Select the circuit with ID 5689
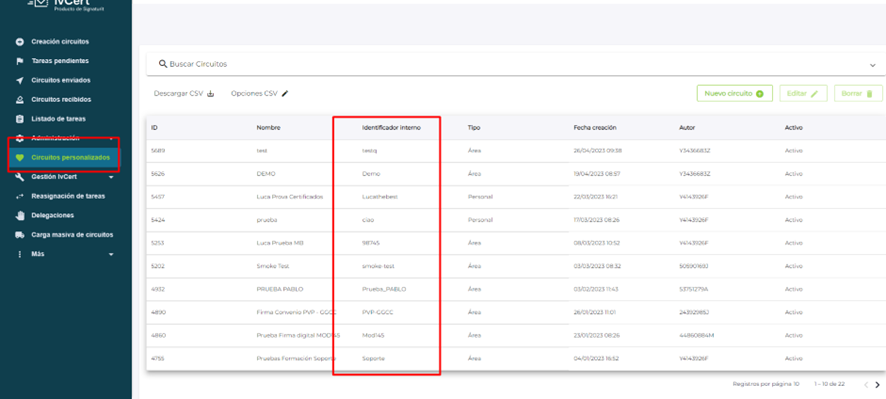This screenshot has height=399, width=886. [158, 151]
